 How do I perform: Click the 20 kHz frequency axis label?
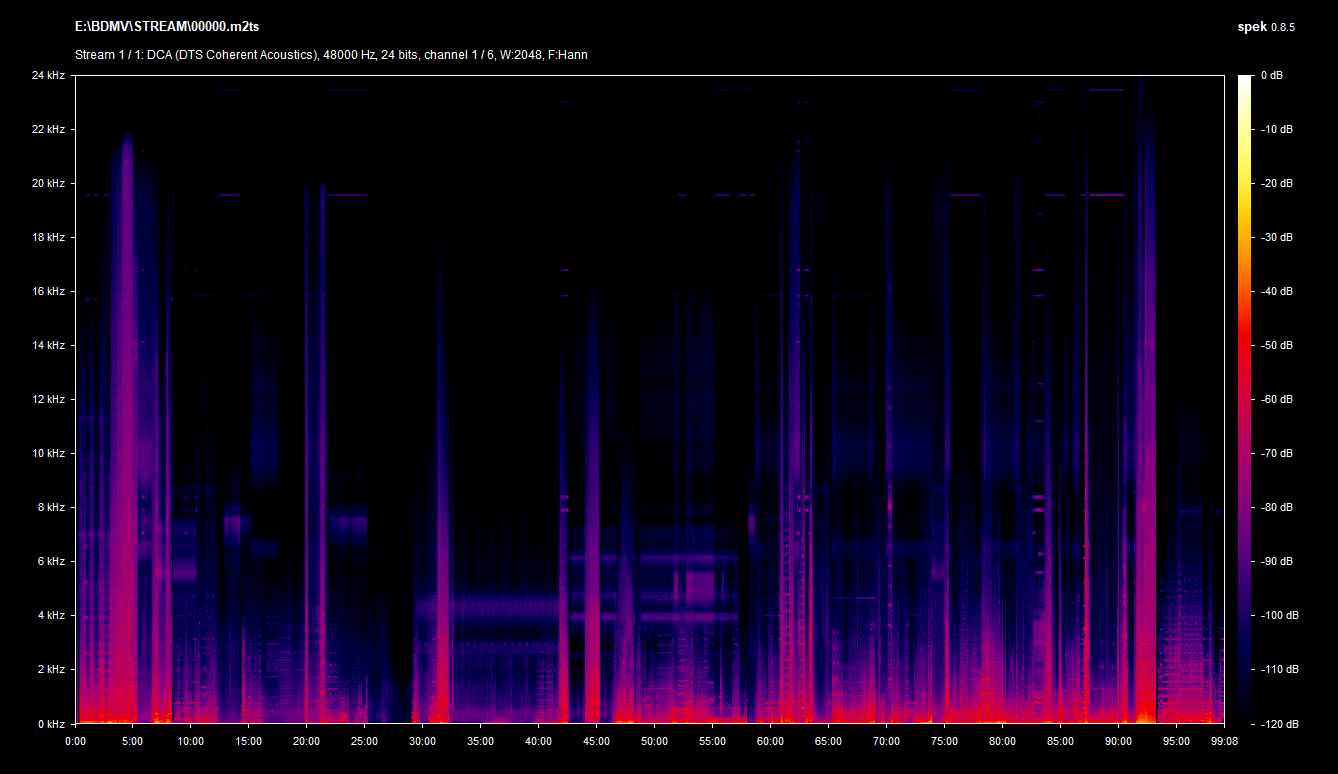point(48,184)
